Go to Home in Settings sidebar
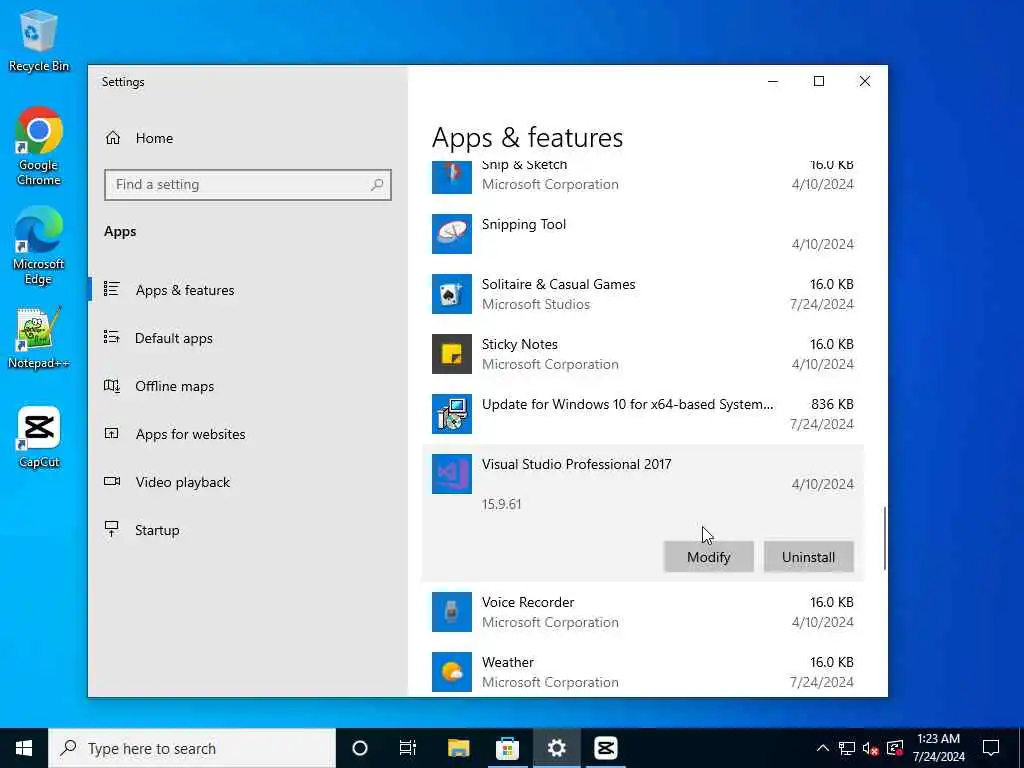 click(x=154, y=138)
